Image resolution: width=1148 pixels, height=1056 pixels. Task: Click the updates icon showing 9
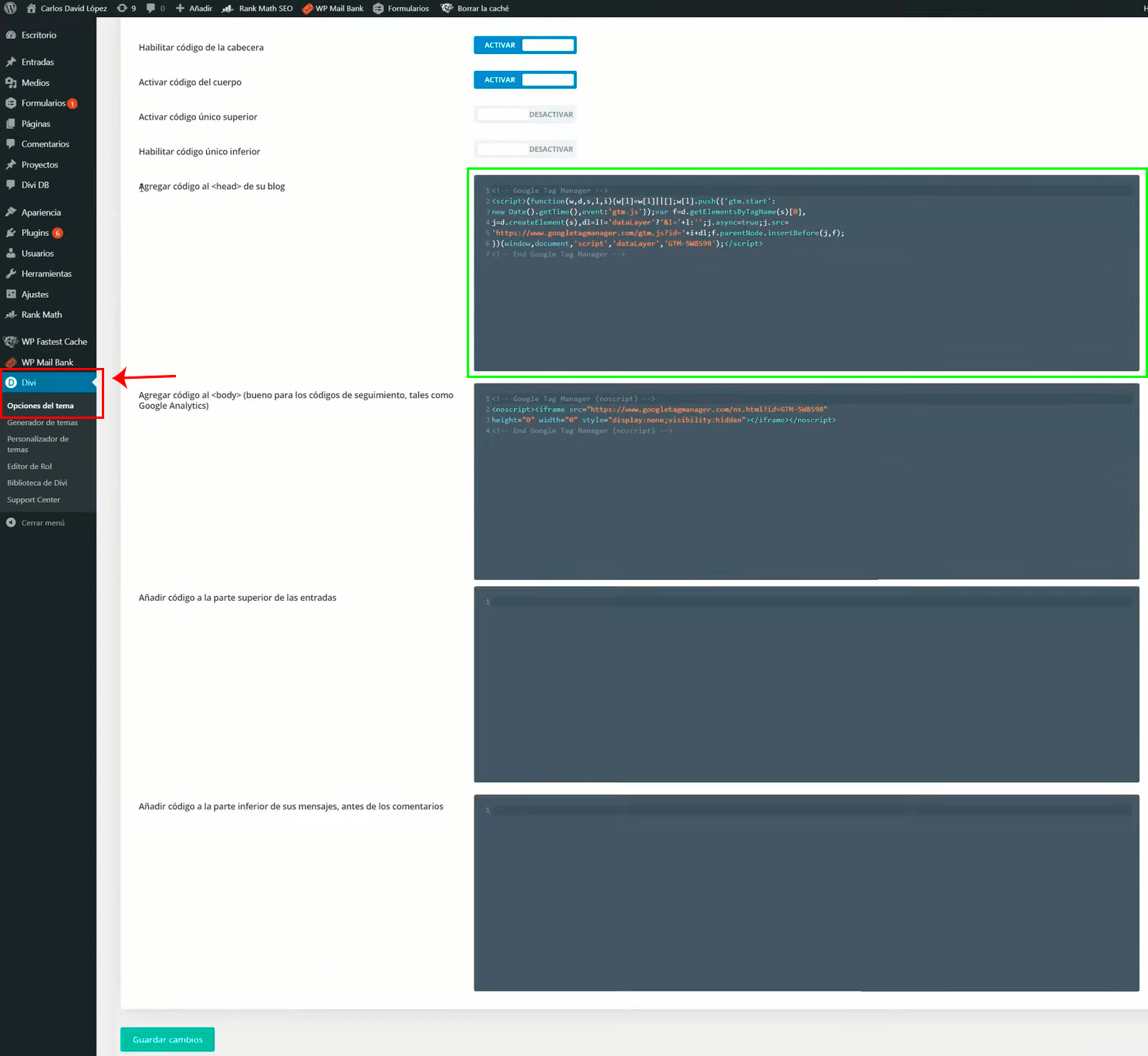coord(122,8)
